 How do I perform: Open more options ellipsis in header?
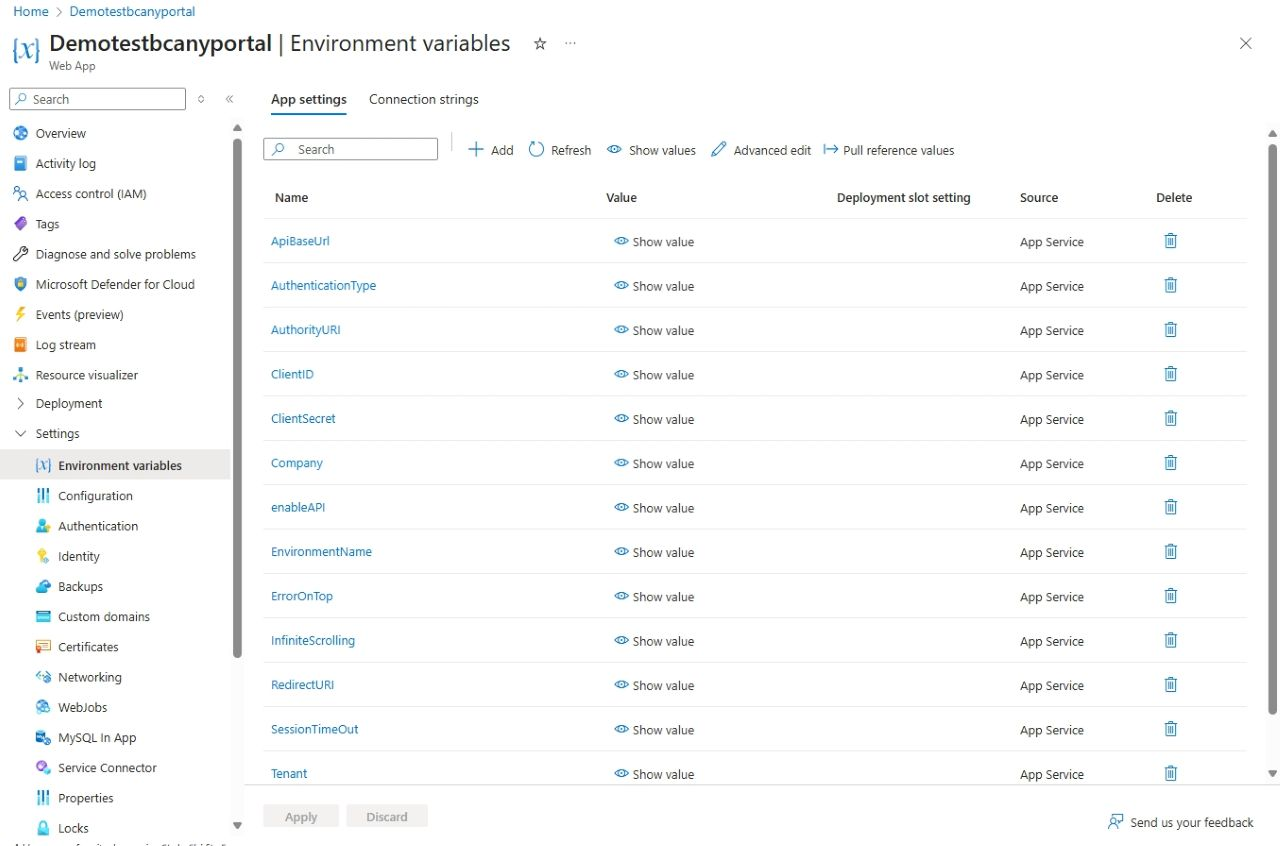coord(570,44)
